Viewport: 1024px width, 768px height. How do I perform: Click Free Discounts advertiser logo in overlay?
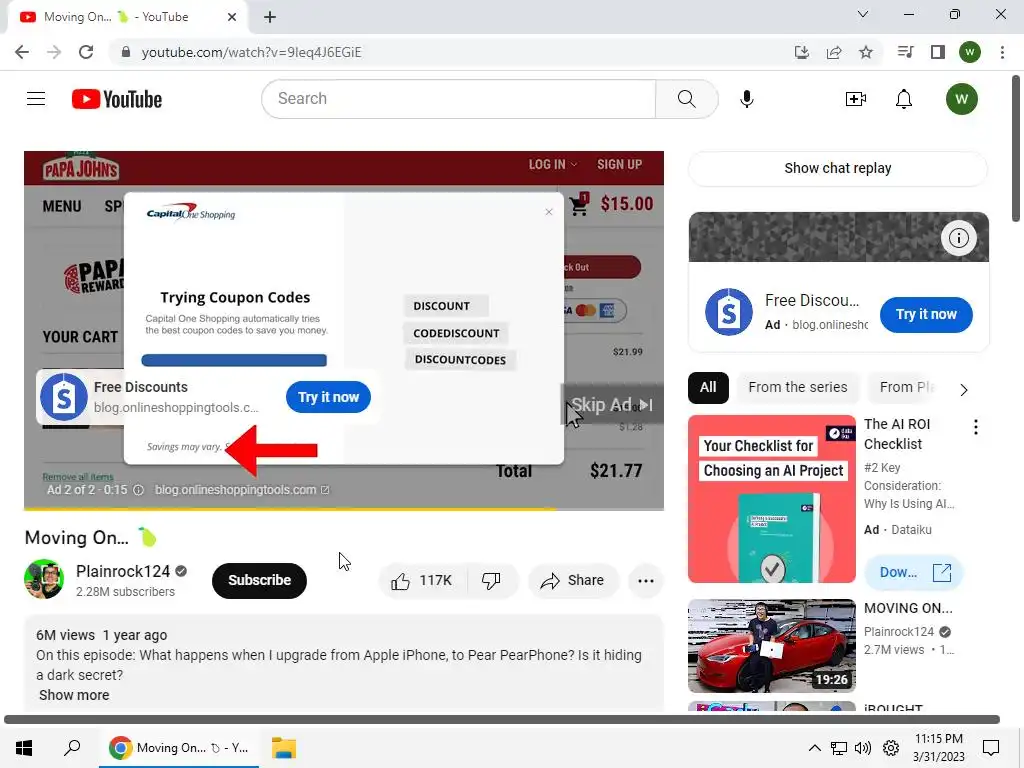(x=63, y=397)
